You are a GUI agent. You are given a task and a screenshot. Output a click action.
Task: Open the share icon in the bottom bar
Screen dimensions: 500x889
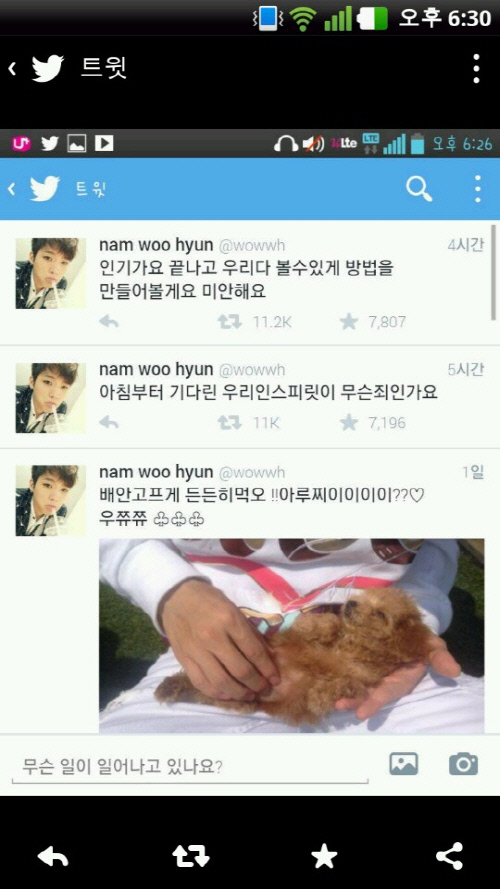(x=450, y=856)
